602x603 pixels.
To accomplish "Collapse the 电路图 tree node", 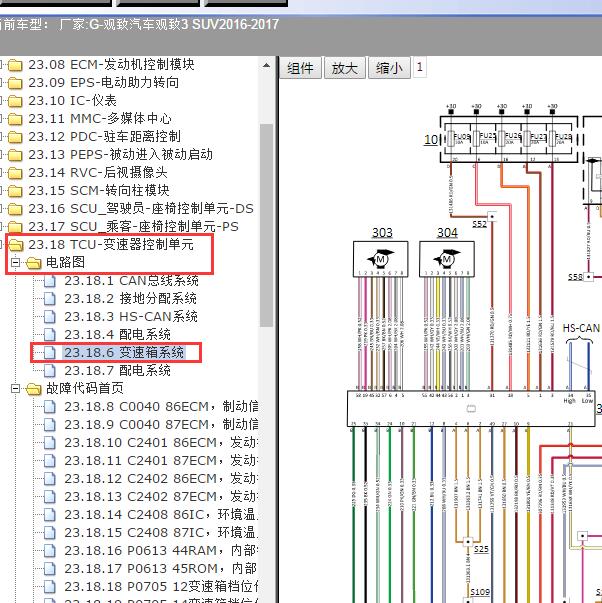I will coord(16,263).
